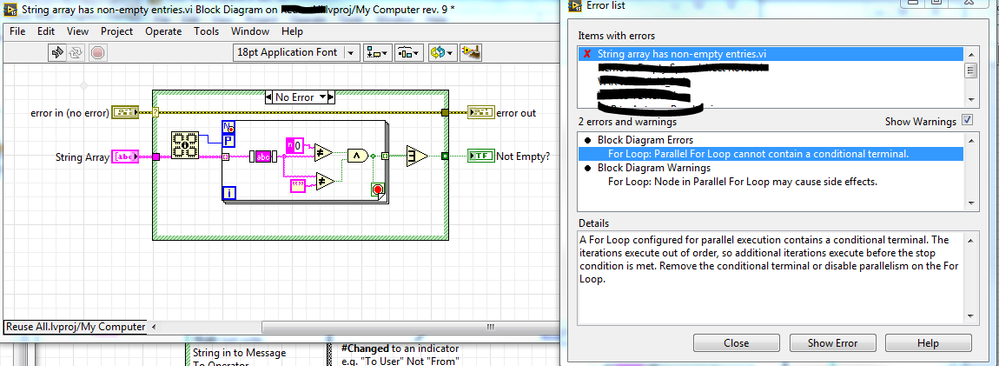Screen dimensions: 999x366
Task: Select the For Loop conditional stop terminal
Action: click(377, 190)
